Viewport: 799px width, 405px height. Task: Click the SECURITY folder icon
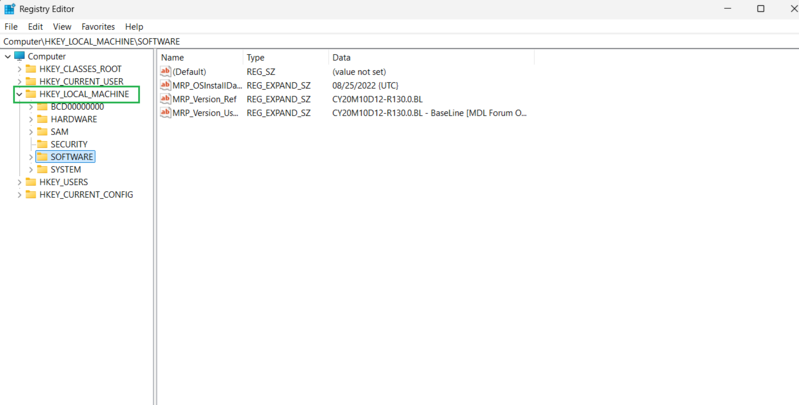[42, 144]
